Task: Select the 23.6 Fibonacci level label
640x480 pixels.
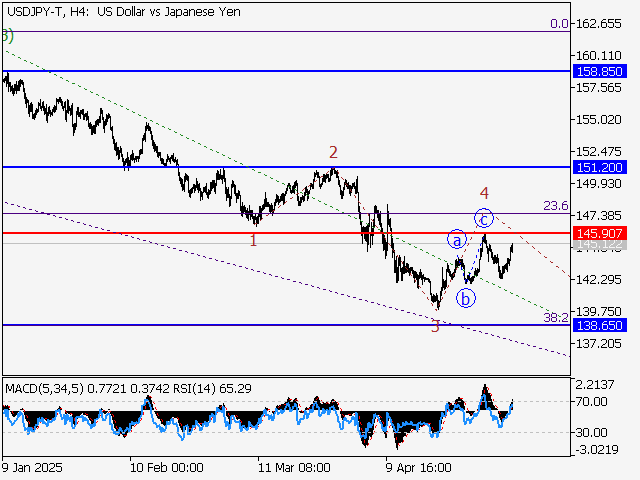Action: pyautogui.click(x=555, y=205)
